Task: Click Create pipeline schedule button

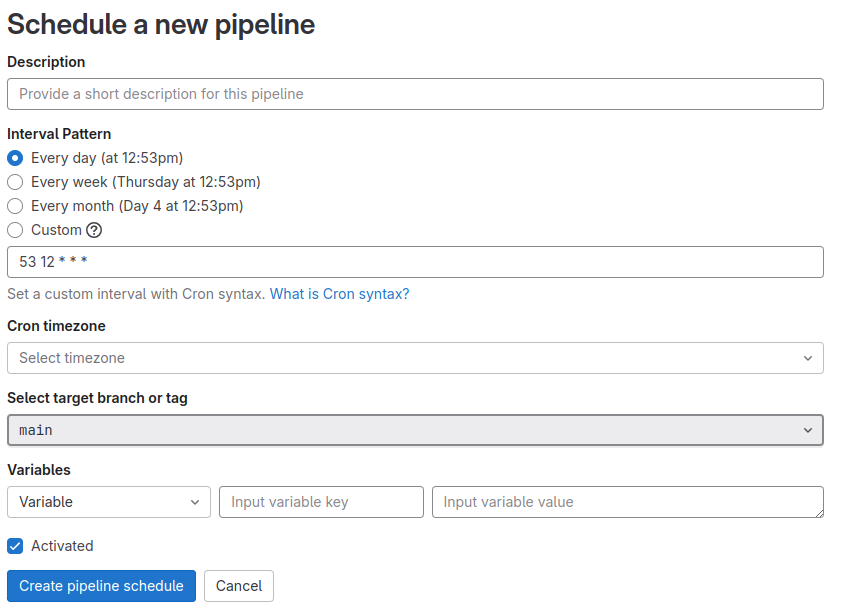Action: [x=101, y=586]
